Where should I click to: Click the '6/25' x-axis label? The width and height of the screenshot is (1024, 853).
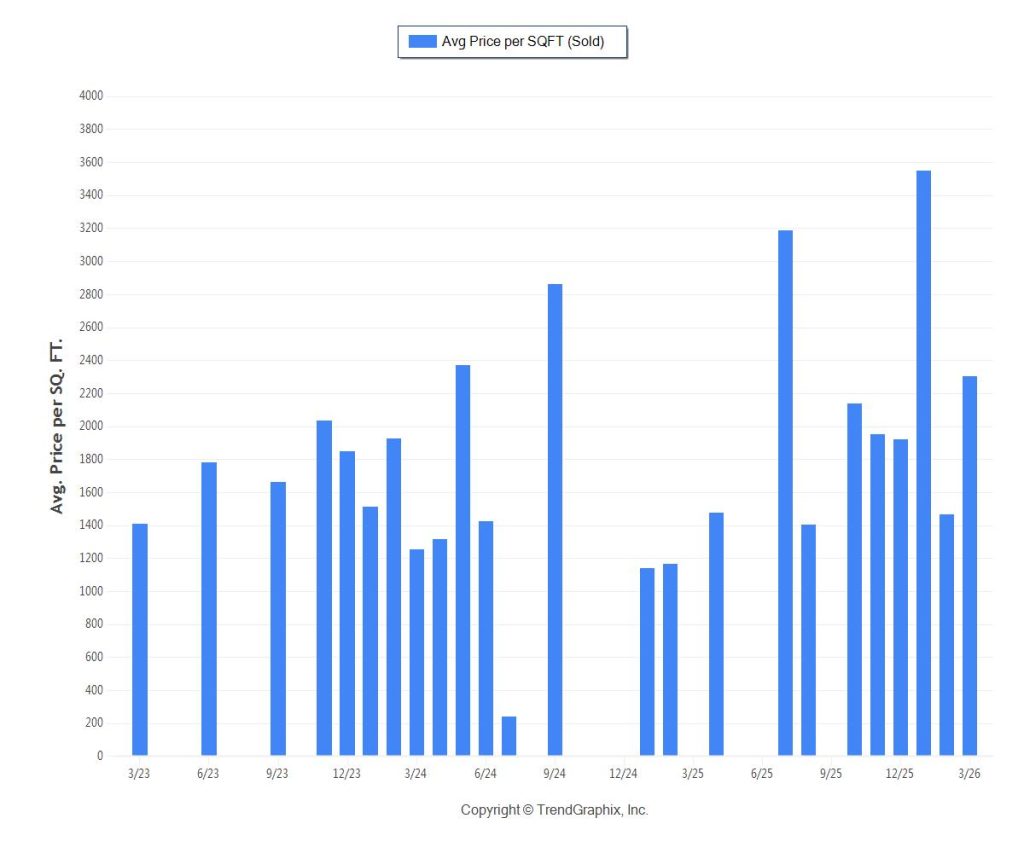coord(761,773)
